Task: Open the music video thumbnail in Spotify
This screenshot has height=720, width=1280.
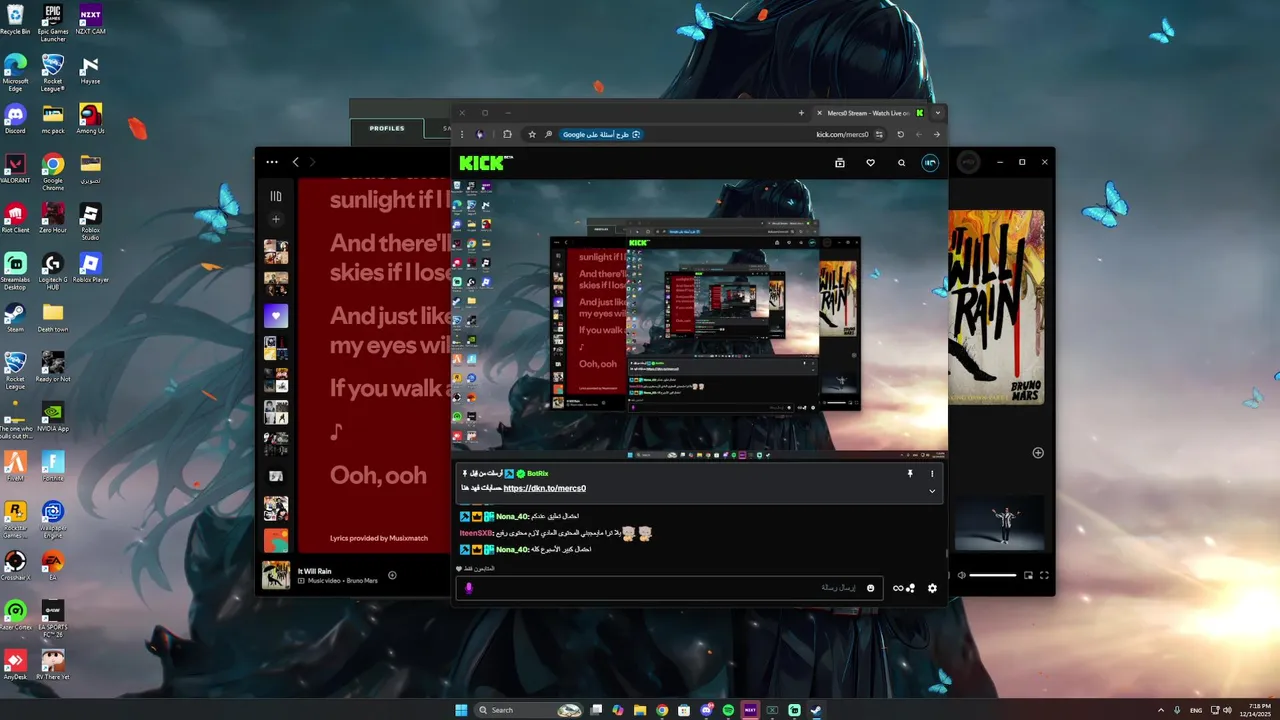Action: [x=1002, y=522]
